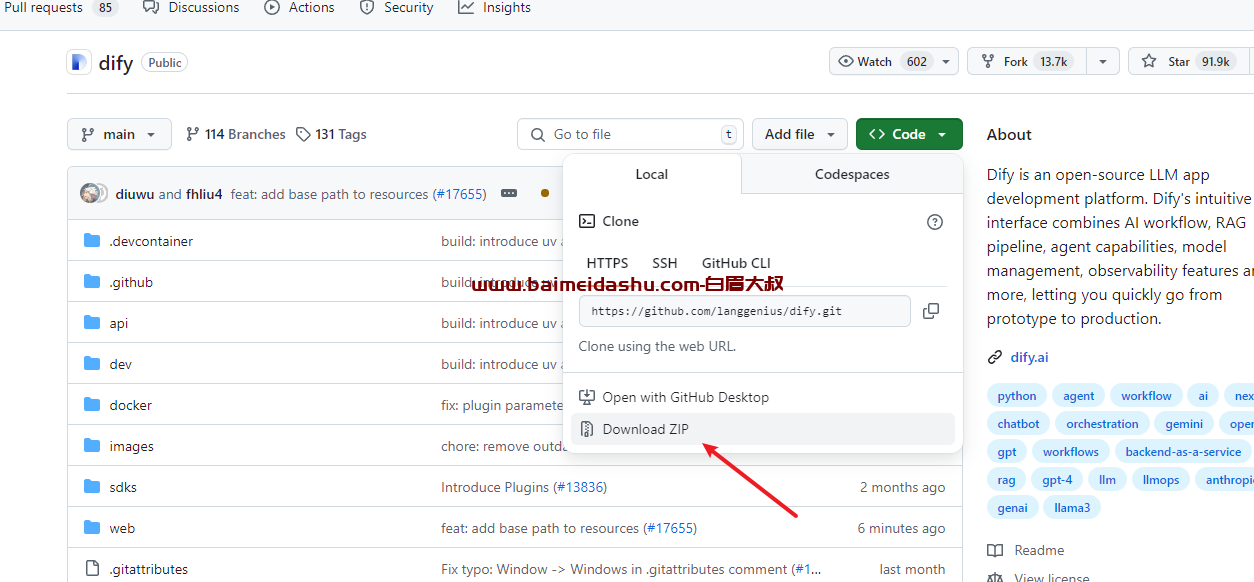
Task: Switch to the Codespaces tab
Action: tap(852, 174)
